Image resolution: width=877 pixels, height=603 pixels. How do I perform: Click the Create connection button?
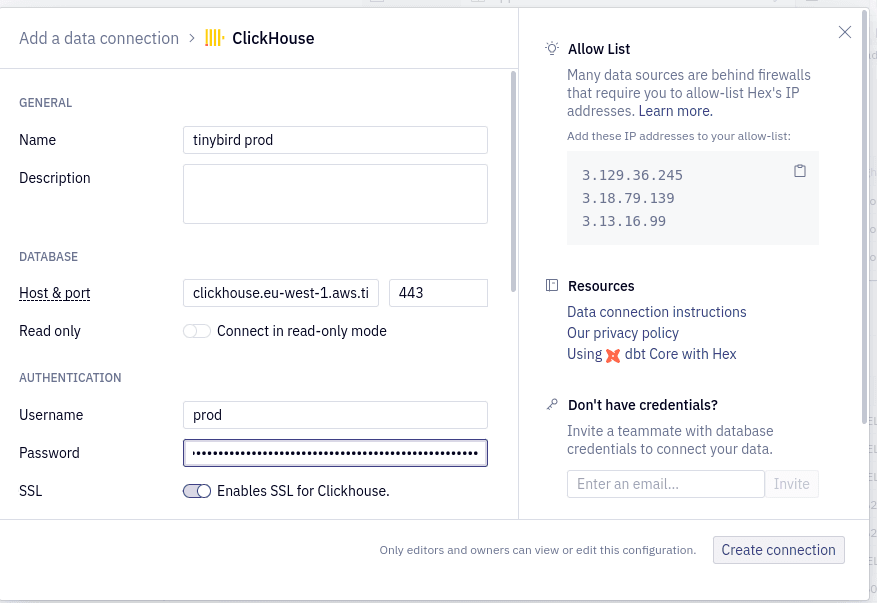[x=778, y=550]
